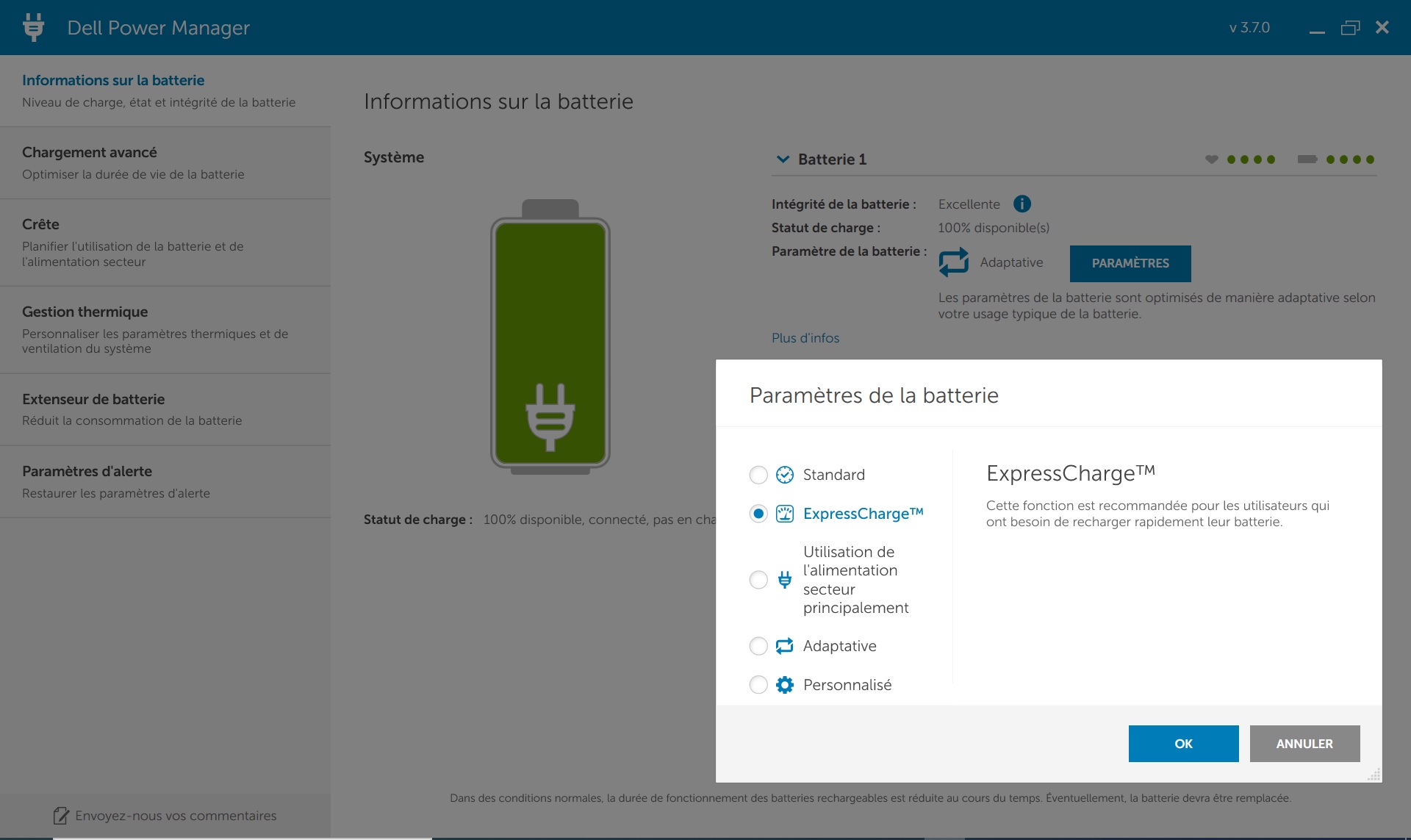1411x840 pixels.
Task: Select the ExpressCharge radio button
Action: (758, 514)
